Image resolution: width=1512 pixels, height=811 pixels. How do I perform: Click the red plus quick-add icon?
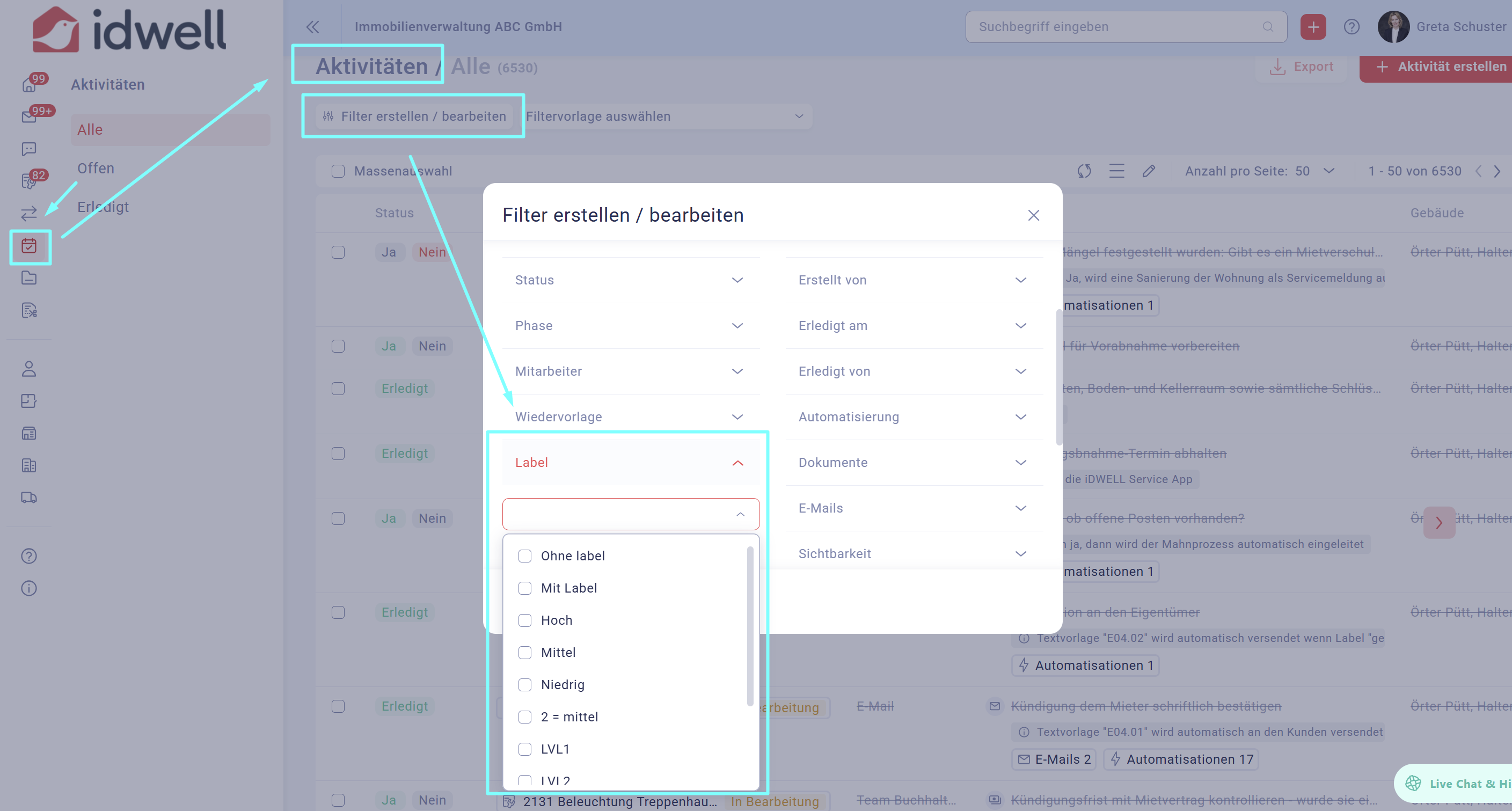(x=1312, y=27)
